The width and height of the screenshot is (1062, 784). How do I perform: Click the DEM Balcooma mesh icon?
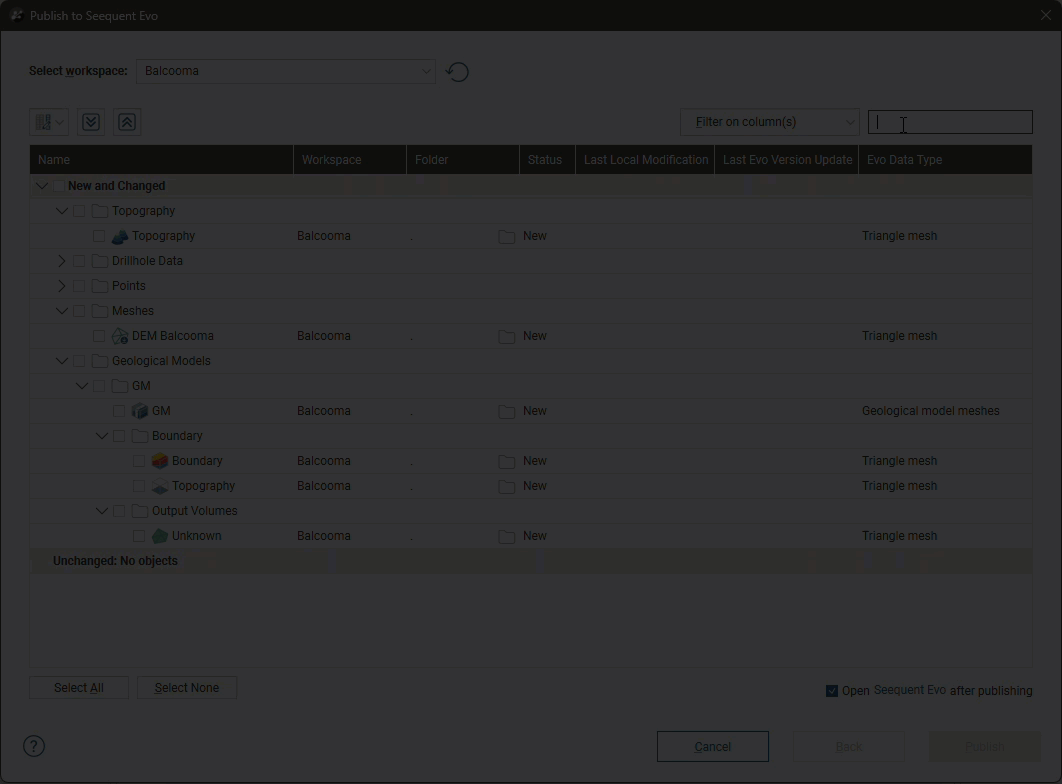[x=120, y=336]
